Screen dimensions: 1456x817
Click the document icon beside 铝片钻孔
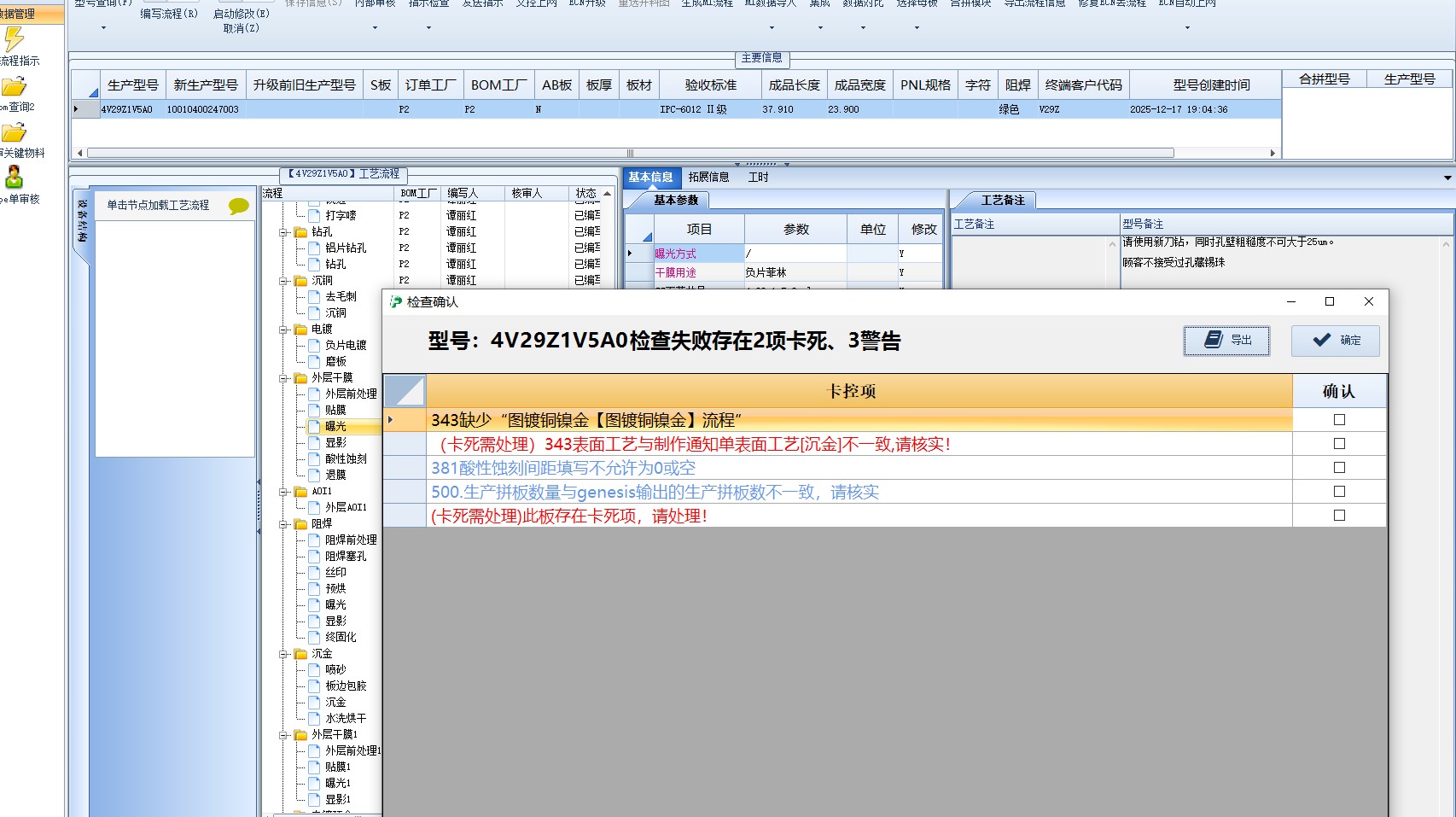tap(314, 248)
